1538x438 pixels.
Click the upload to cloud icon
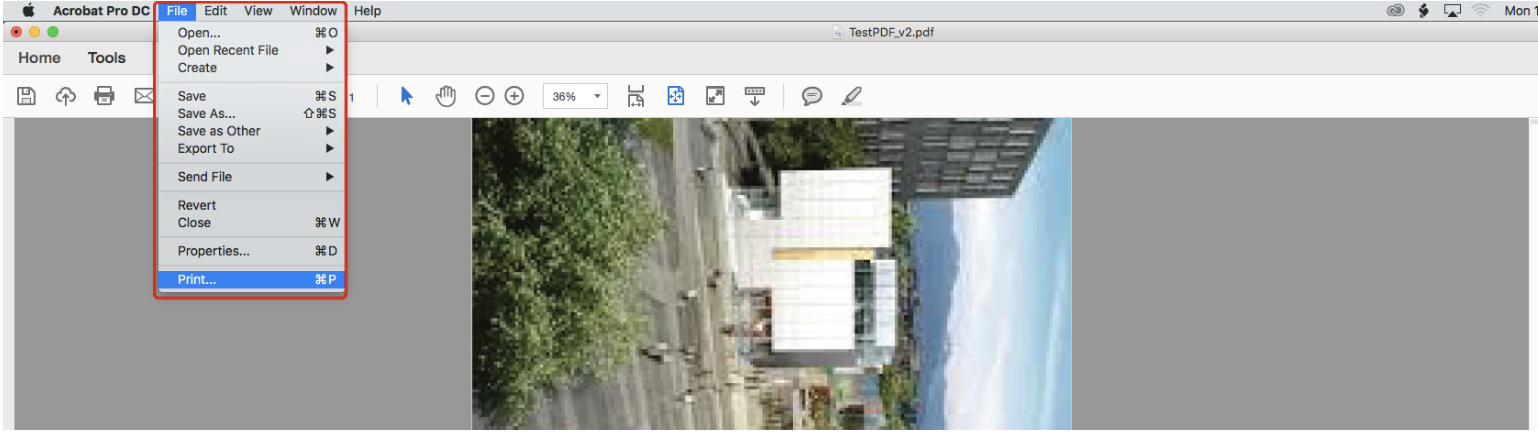[x=65, y=96]
